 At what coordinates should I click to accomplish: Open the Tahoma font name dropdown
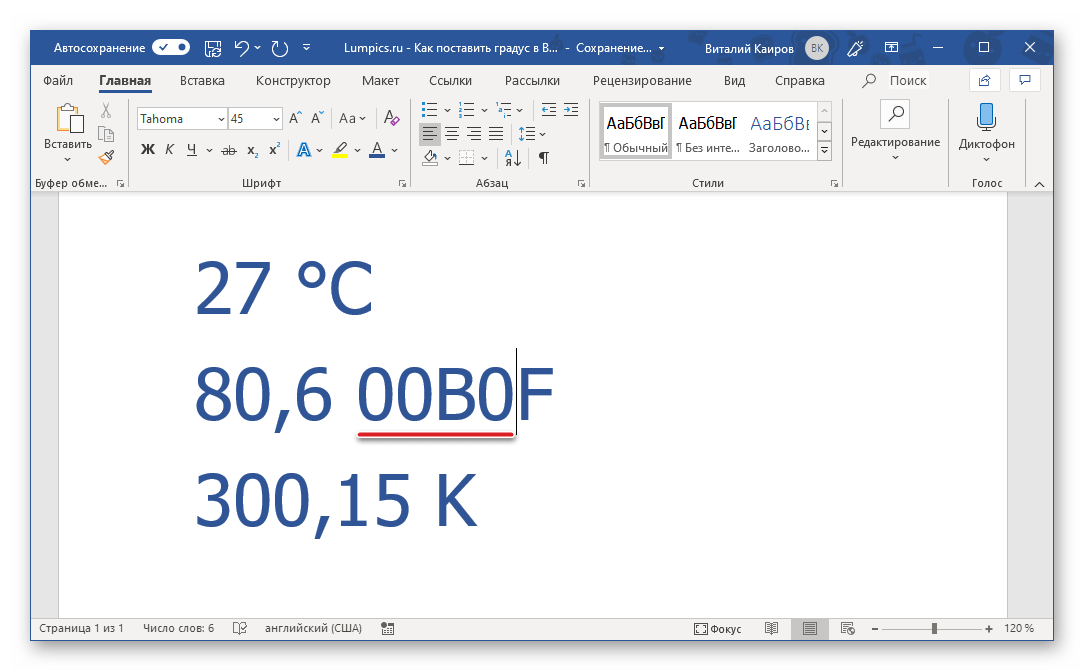[221, 119]
